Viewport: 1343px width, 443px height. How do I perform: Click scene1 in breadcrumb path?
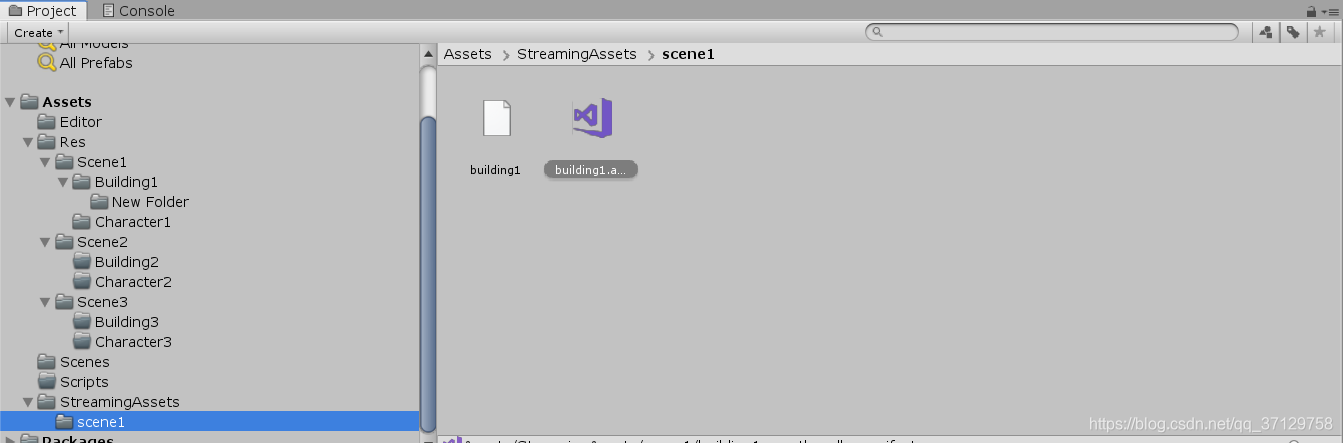click(x=688, y=54)
